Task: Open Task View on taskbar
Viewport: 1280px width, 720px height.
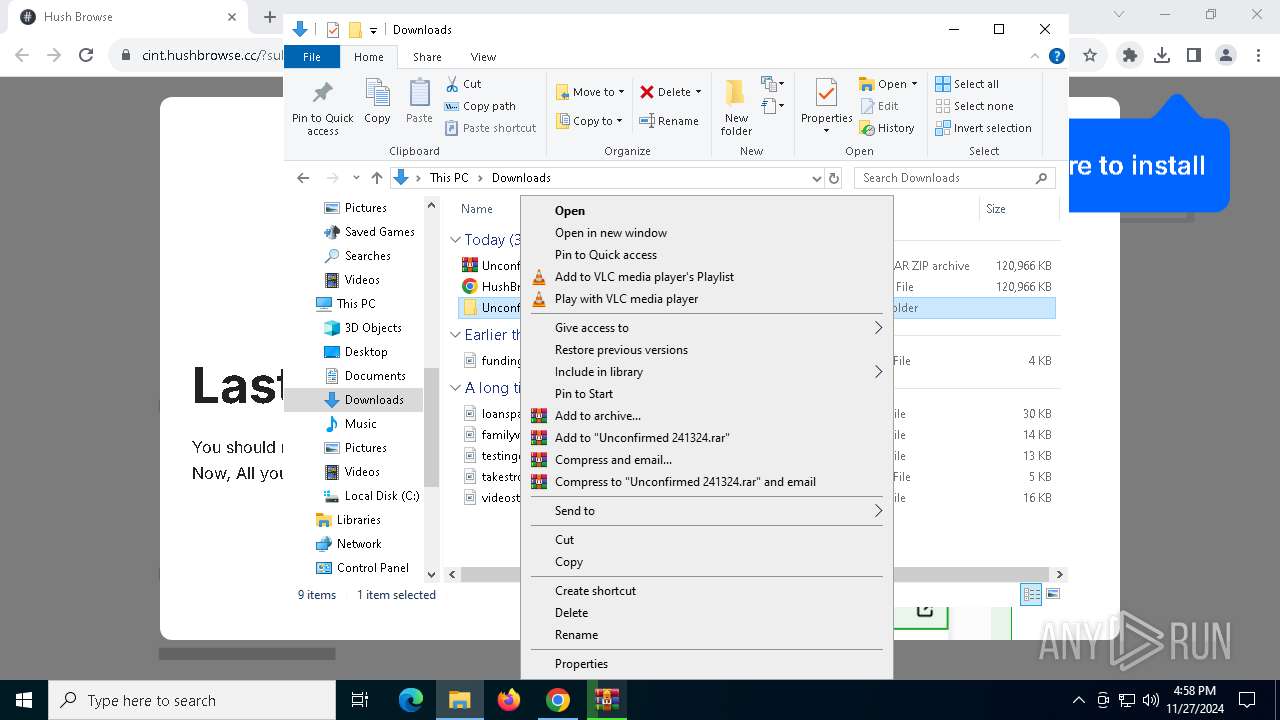Action: 360,700
